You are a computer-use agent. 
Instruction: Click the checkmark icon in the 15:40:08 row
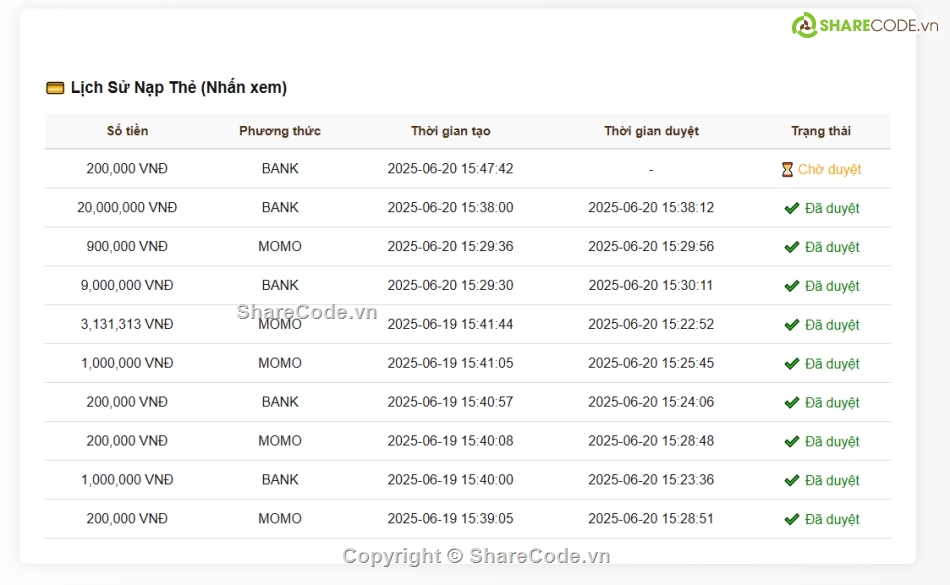point(791,441)
